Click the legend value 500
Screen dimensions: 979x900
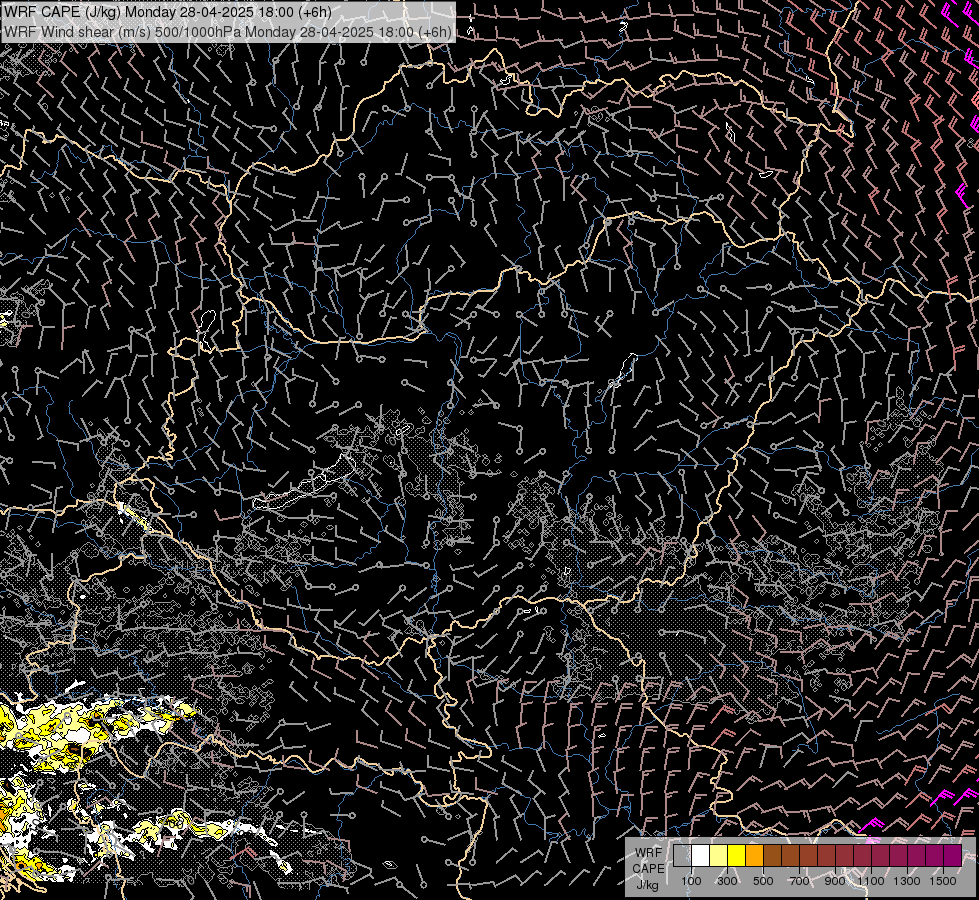pos(763,881)
